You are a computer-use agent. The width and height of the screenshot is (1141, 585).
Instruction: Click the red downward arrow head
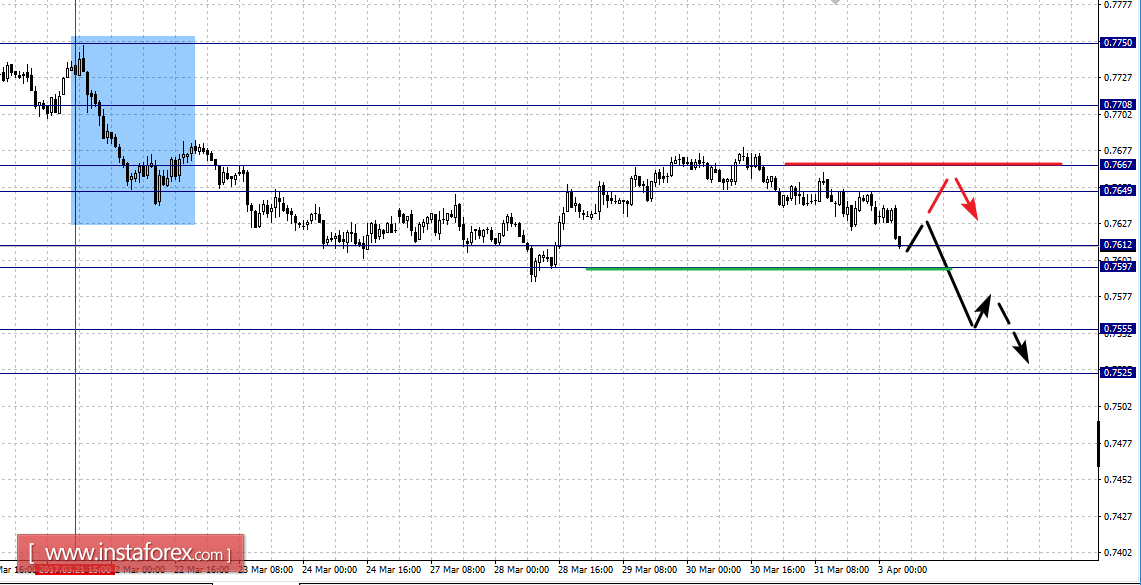pos(970,211)
